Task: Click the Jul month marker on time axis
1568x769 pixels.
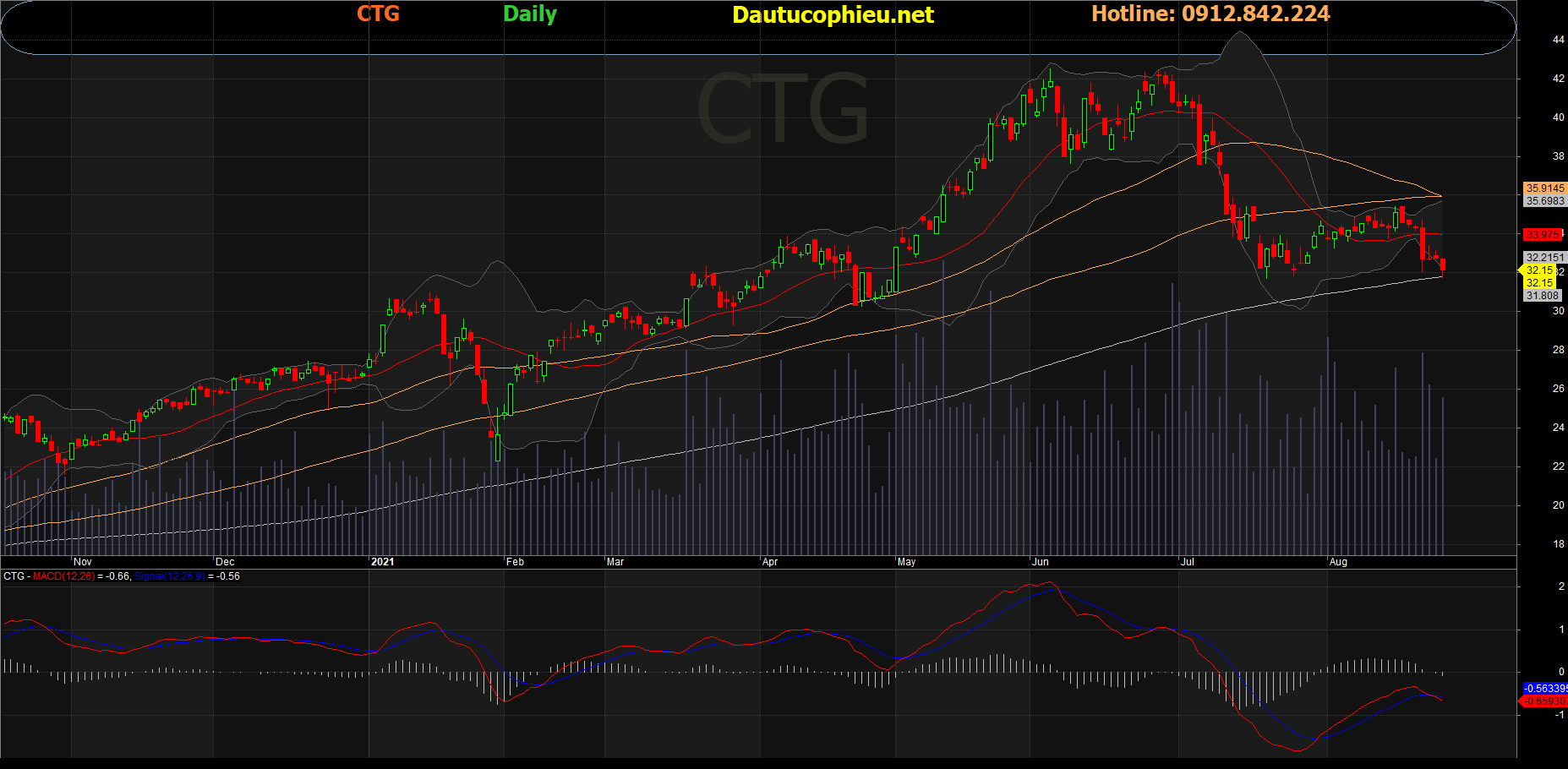Action: [x=1188, y=562]
